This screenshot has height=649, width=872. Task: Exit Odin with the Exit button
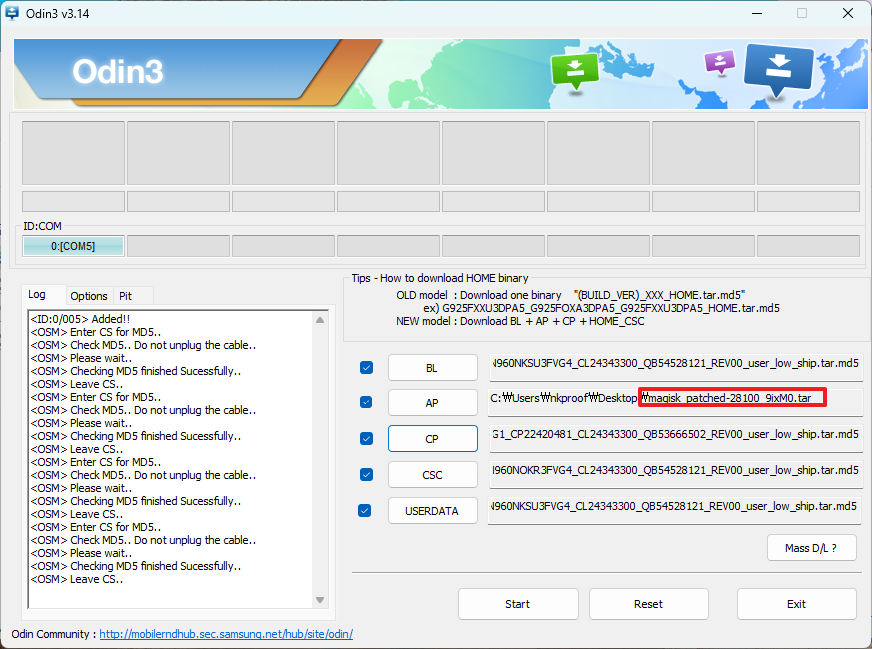tap(796, 604)
